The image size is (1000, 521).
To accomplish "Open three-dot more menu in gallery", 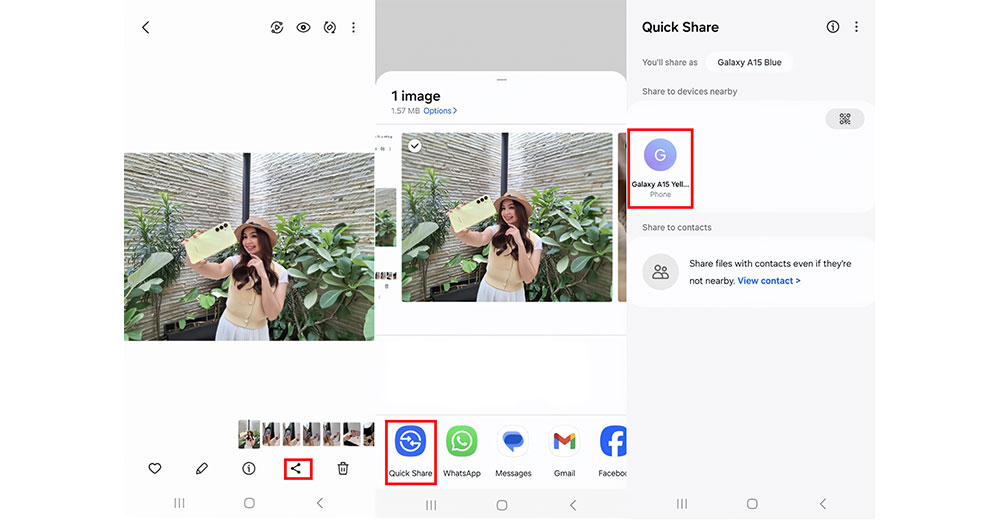I will coord(353,27).
